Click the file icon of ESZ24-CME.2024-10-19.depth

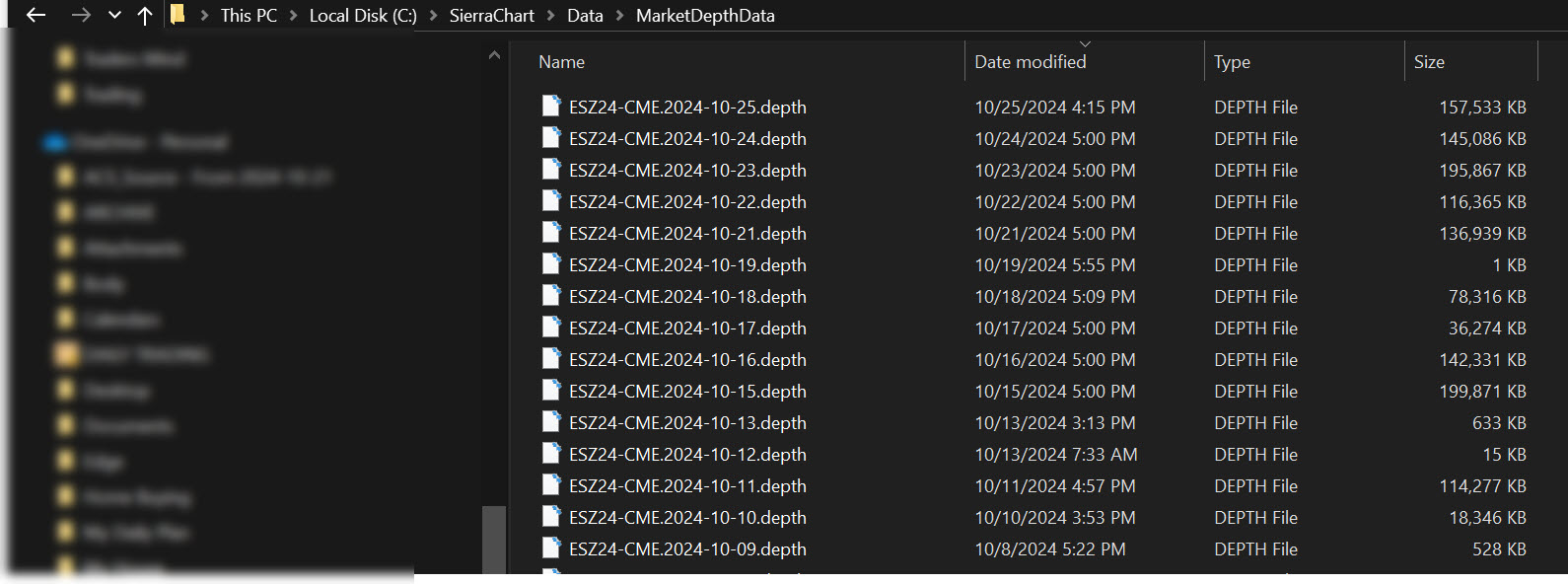[x=551, y=264]
